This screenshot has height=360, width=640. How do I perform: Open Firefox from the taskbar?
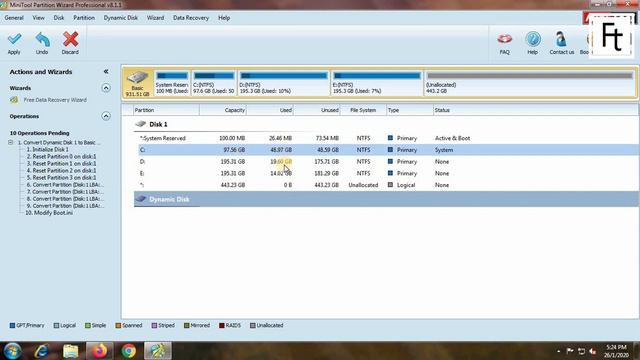pos(100,351)
